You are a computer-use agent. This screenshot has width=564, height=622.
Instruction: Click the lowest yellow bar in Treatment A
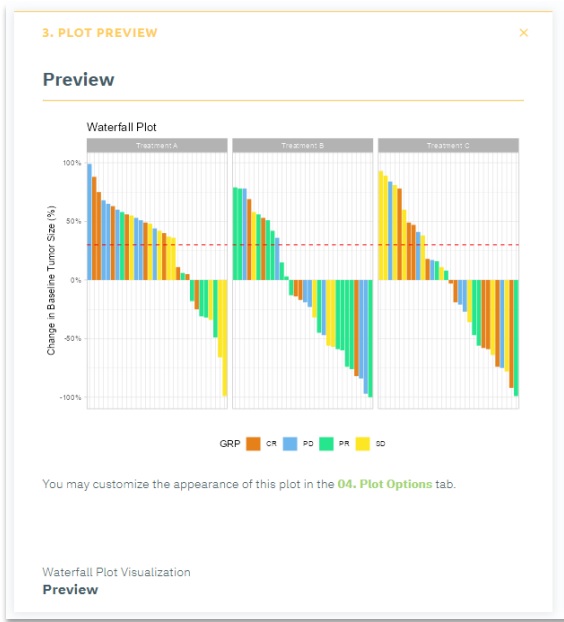pos(225,338)
